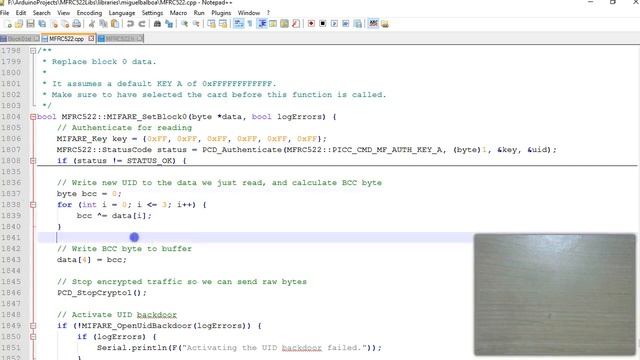This screenshot has width=640, height=360.
Task: Run macro multiple times icon
Action: click(346, 24)
